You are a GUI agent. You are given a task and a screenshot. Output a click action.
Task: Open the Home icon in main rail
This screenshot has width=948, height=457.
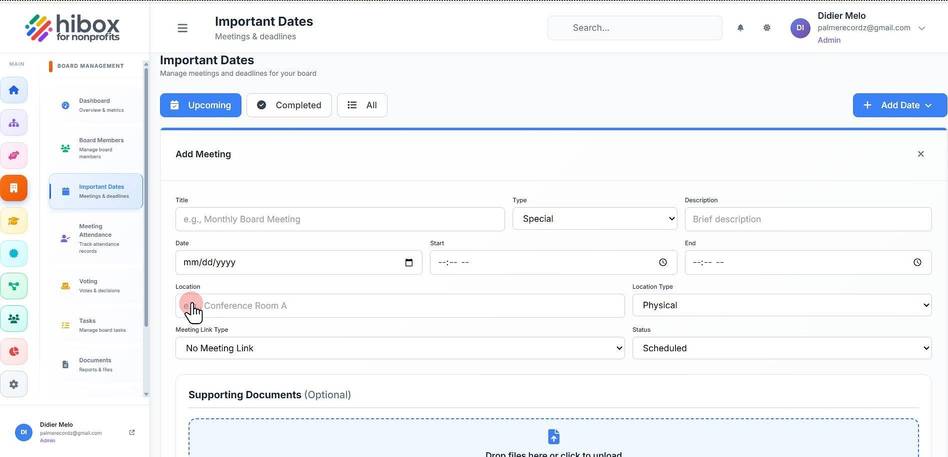(x=14, y=90)
